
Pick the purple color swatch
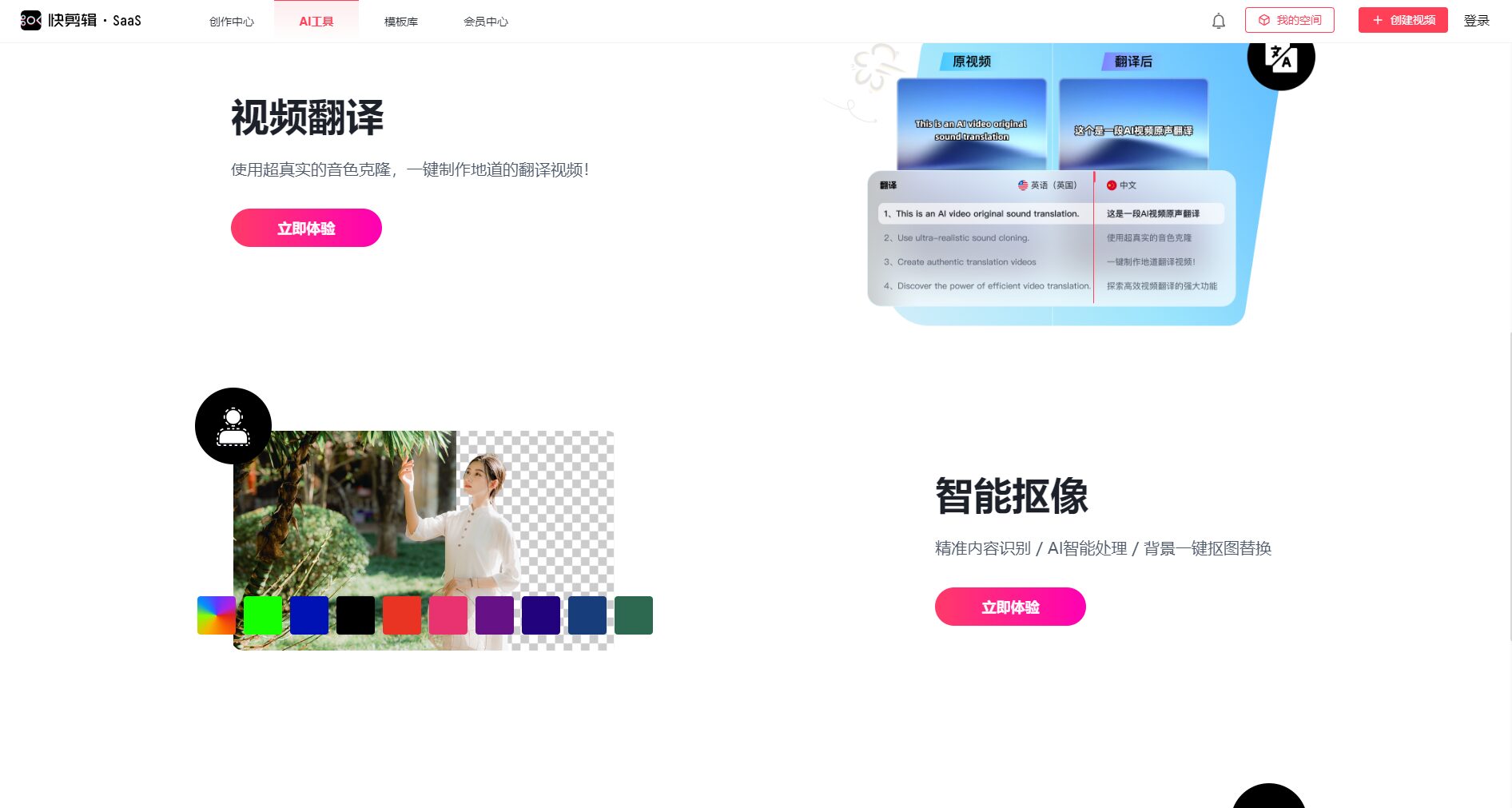click(x=495, y=615)
